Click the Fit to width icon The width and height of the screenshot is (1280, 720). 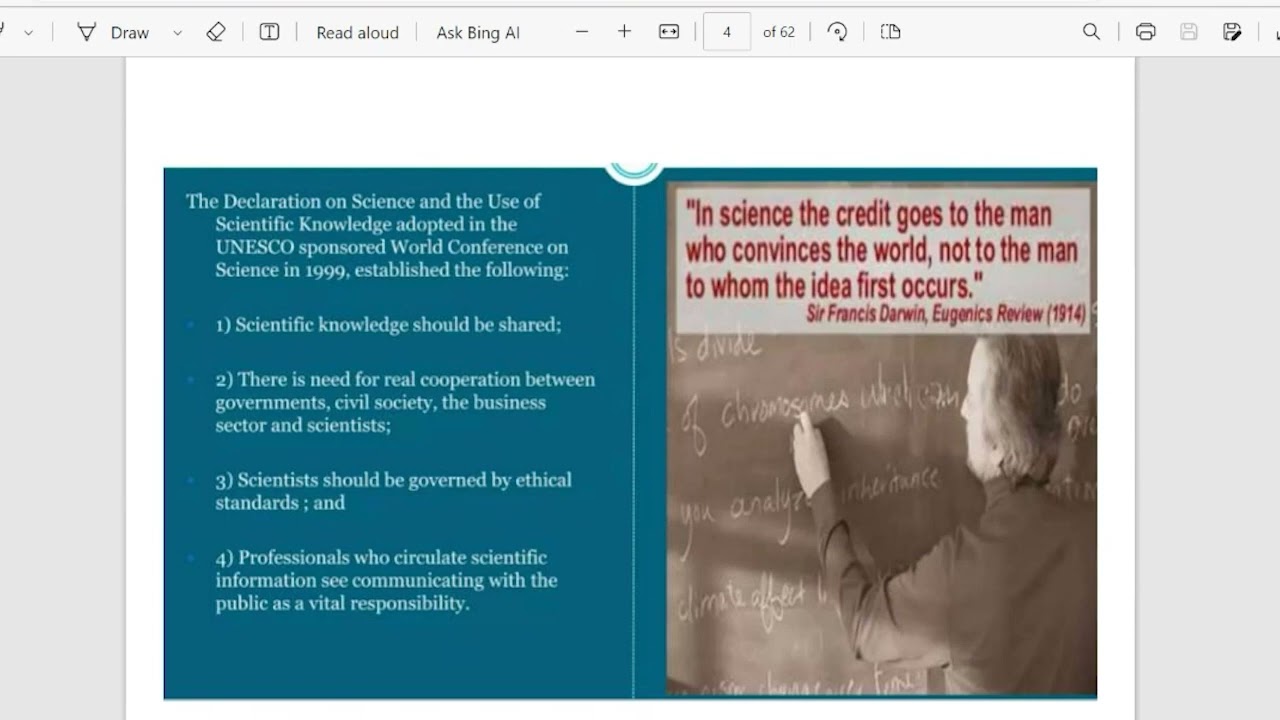[x=669, y=32]
